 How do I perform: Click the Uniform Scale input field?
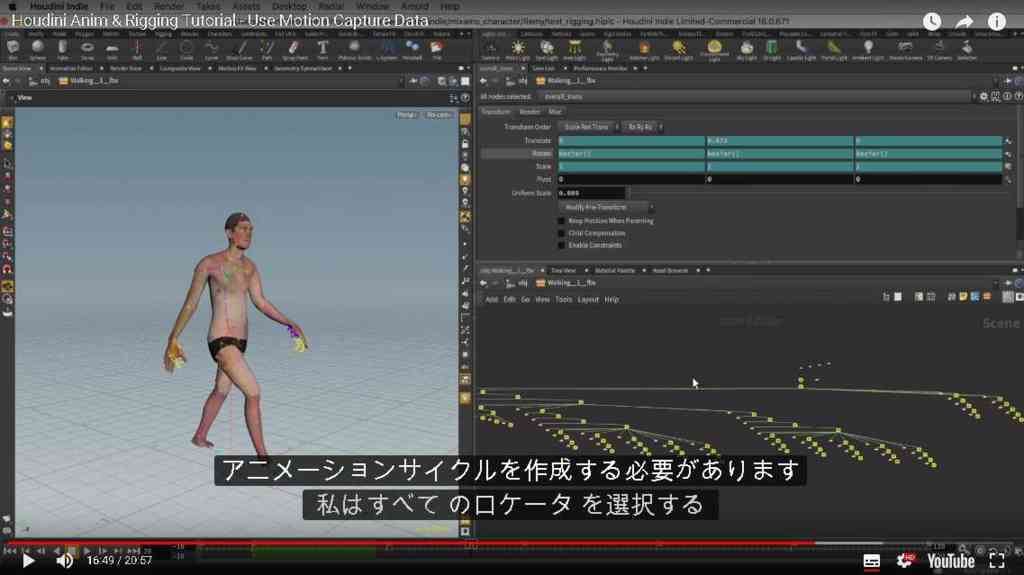591,193
